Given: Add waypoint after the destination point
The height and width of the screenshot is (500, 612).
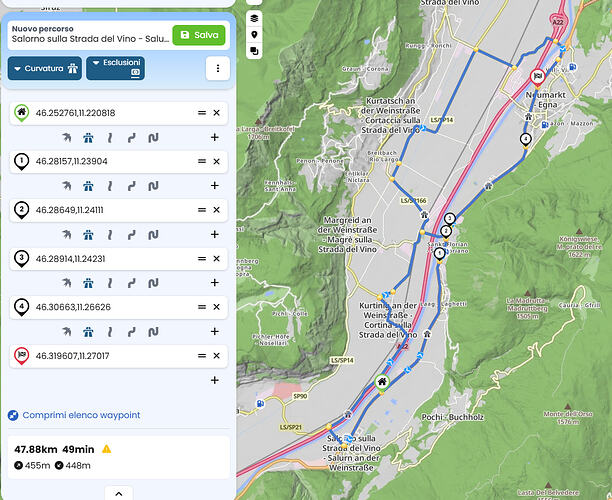Looking at the screenshot, I should click(x=215, y=380).
